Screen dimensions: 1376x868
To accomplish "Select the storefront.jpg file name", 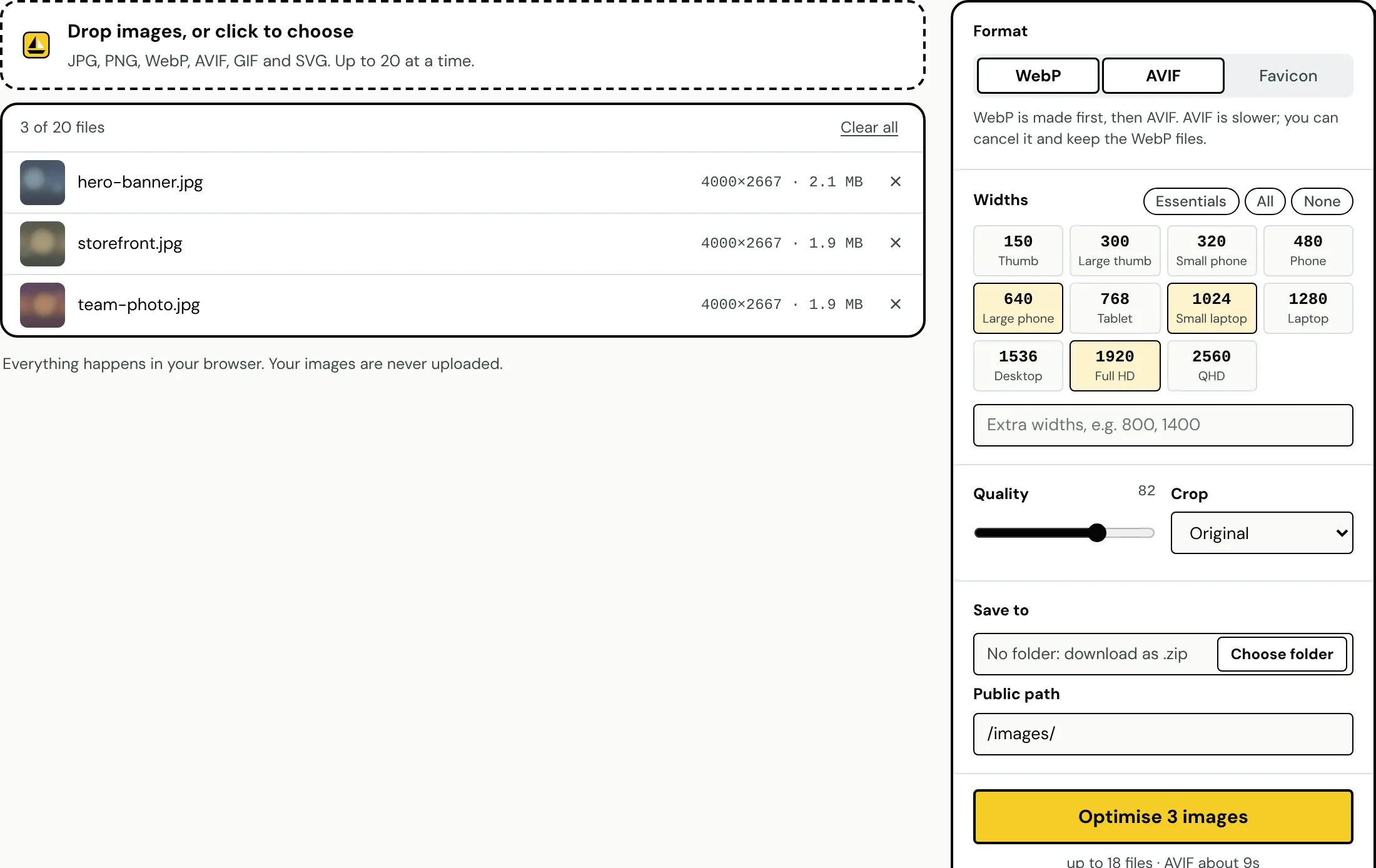I will pyautogui.click(x=129, y=243).
